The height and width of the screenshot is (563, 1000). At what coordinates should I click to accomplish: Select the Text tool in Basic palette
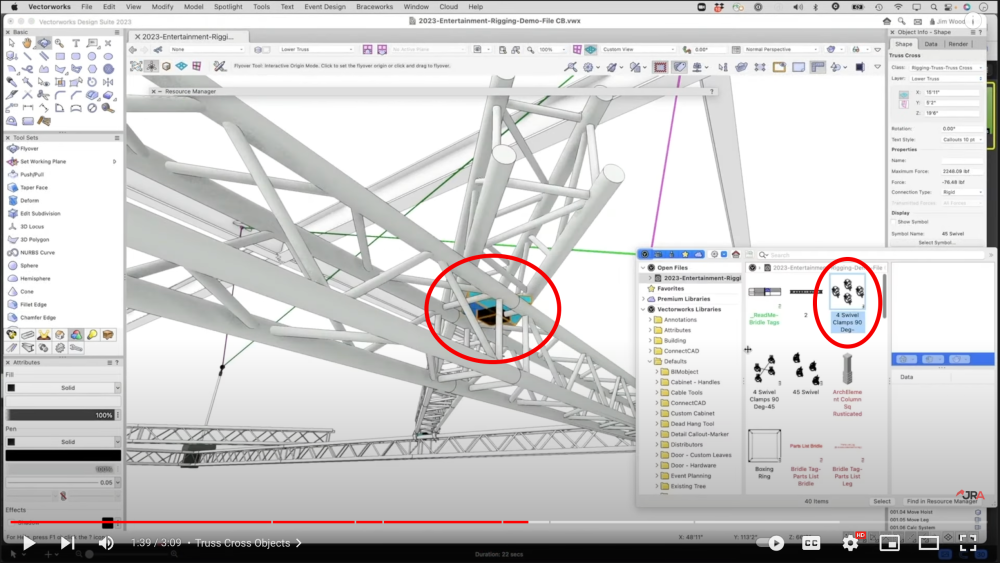click(x=75, y=44)
